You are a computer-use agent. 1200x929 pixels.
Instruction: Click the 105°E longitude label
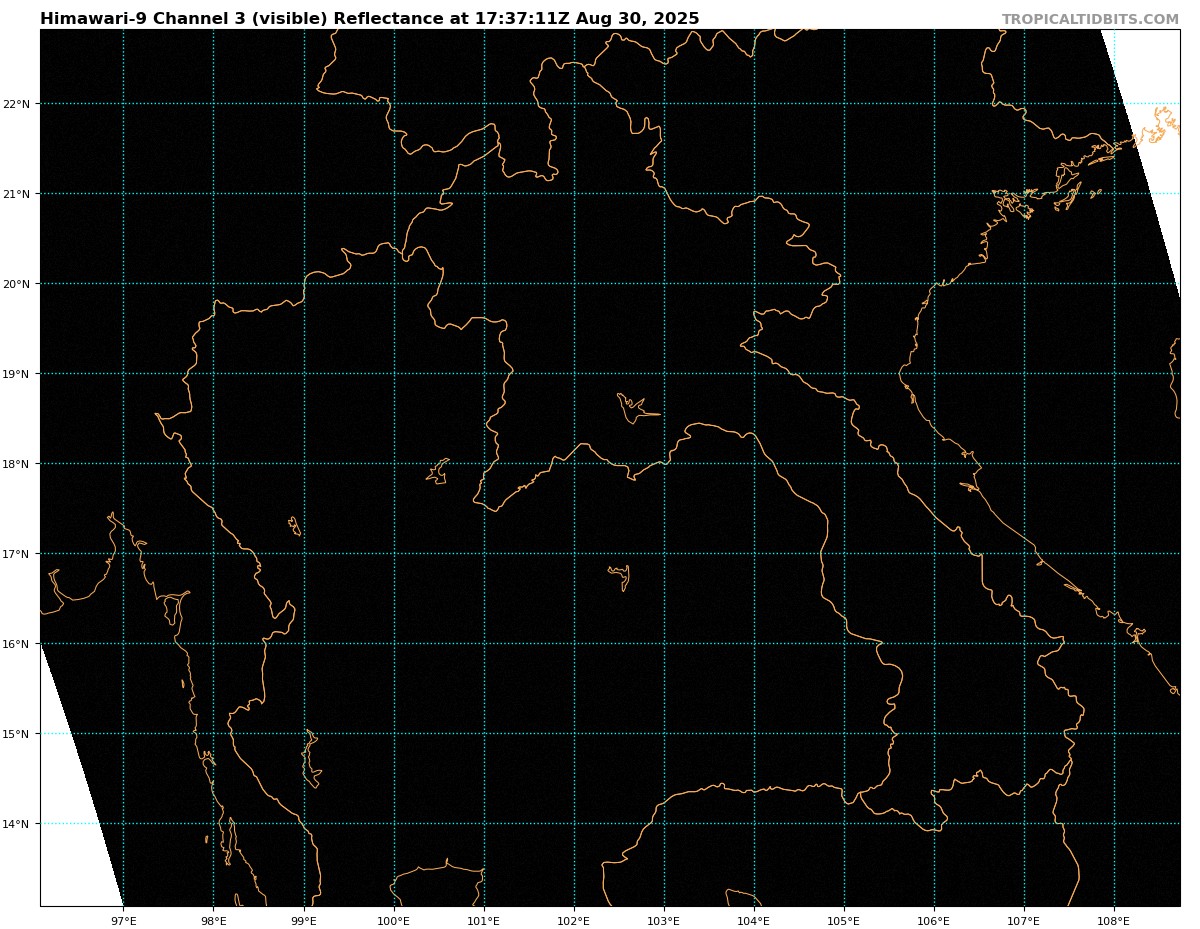point(844,920)
